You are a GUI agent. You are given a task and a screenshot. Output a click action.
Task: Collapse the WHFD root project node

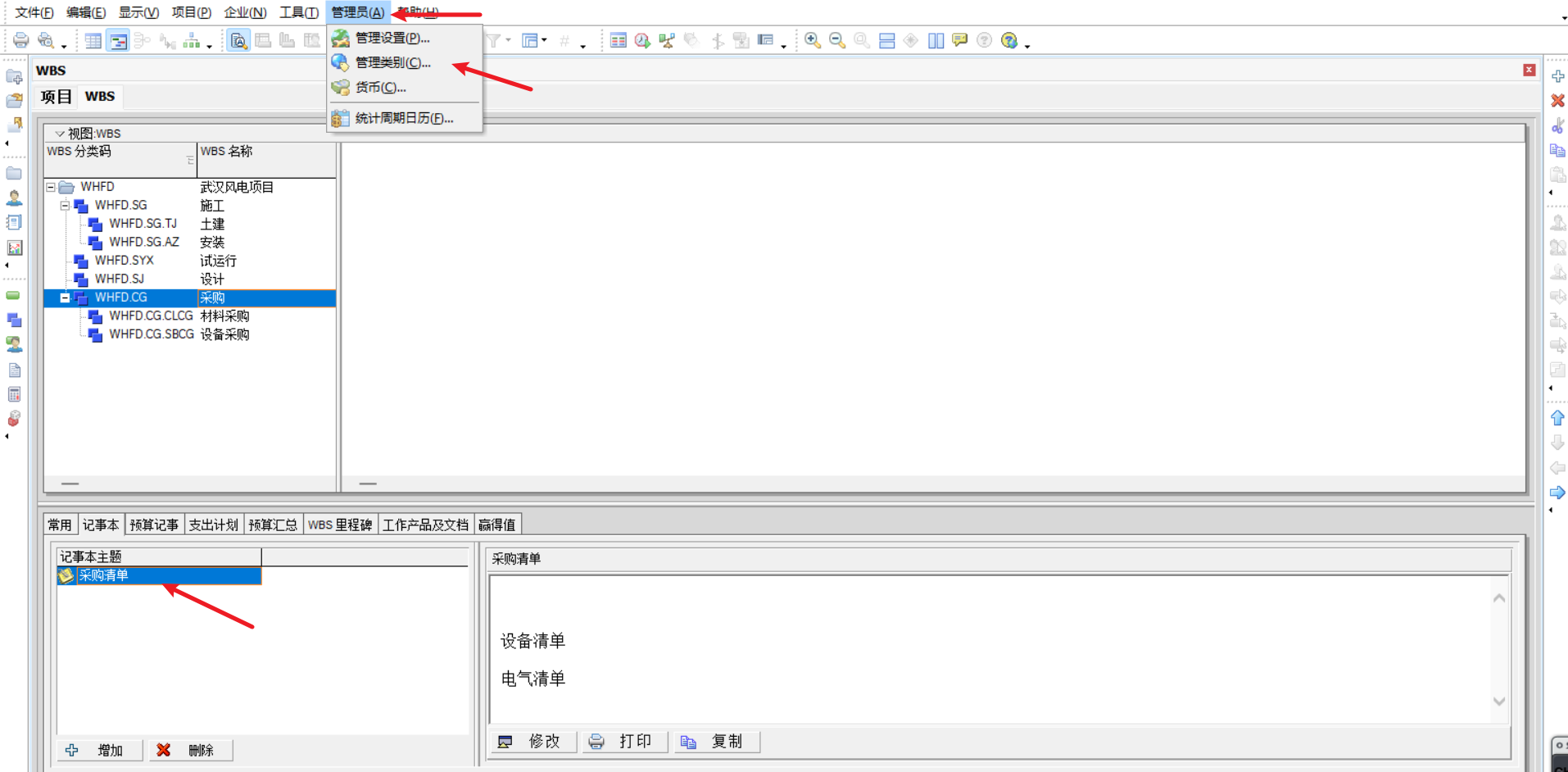[x=51, y=187]
